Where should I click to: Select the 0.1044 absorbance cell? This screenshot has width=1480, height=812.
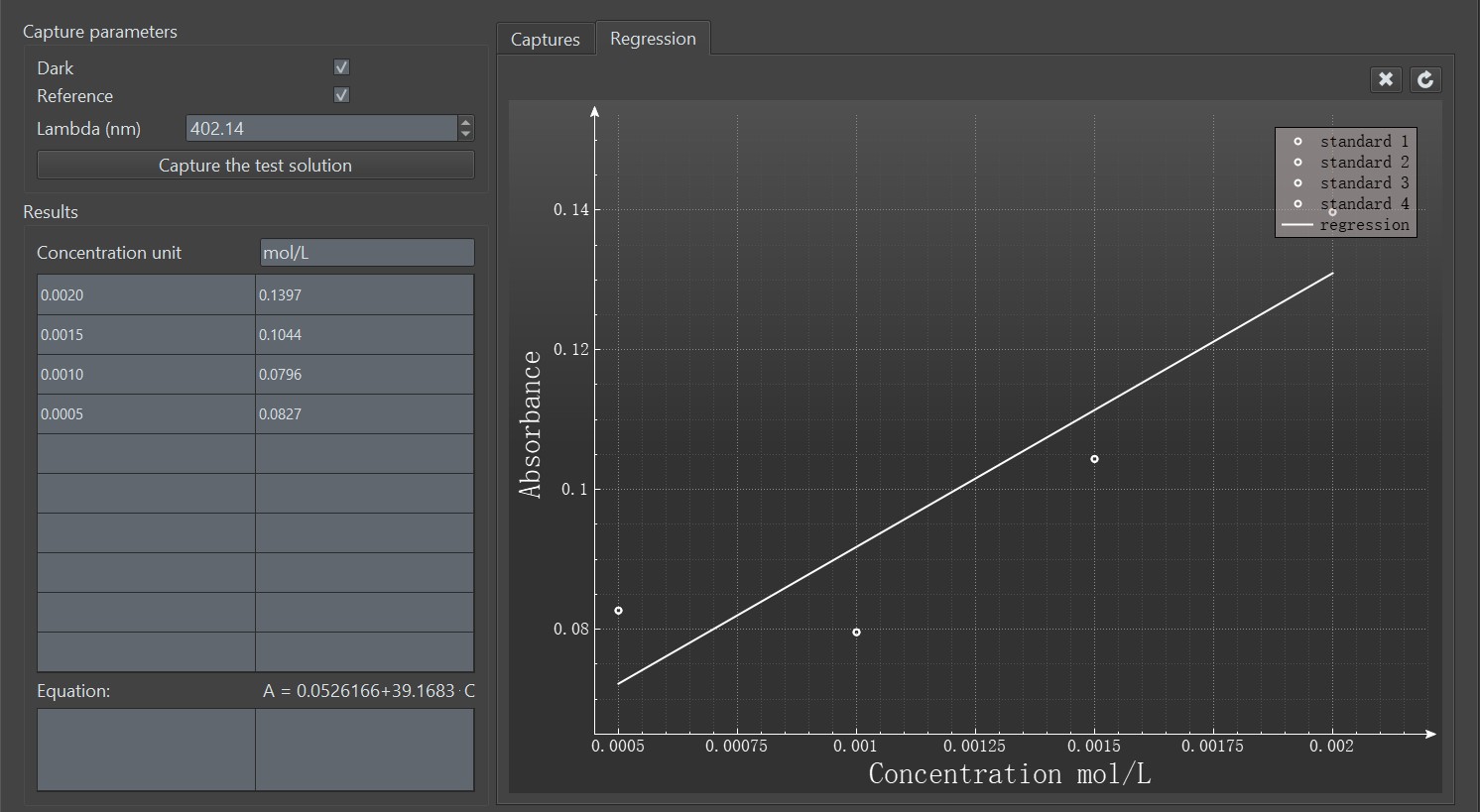coord(364,335)
